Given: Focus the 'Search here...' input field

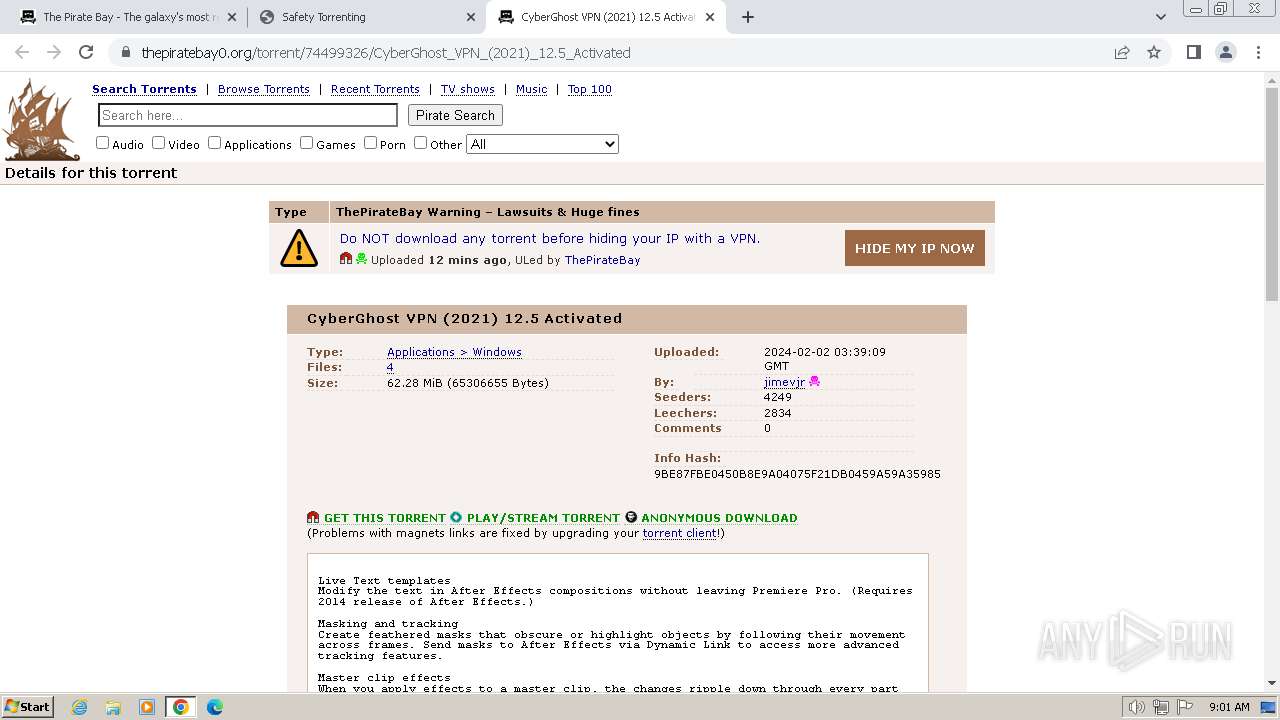Looking at the screenshot, I should 248,115.
